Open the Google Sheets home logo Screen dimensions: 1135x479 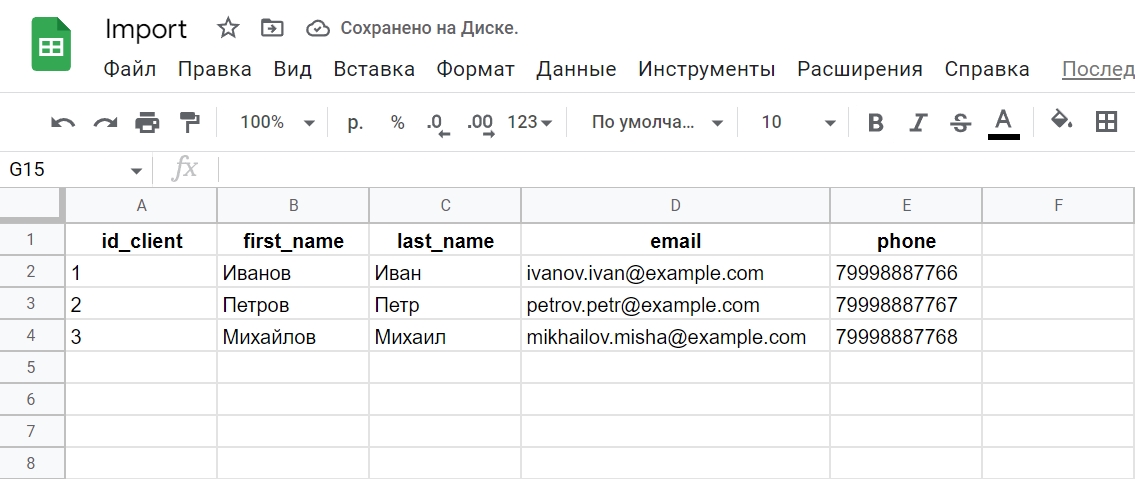coord(51,44)
